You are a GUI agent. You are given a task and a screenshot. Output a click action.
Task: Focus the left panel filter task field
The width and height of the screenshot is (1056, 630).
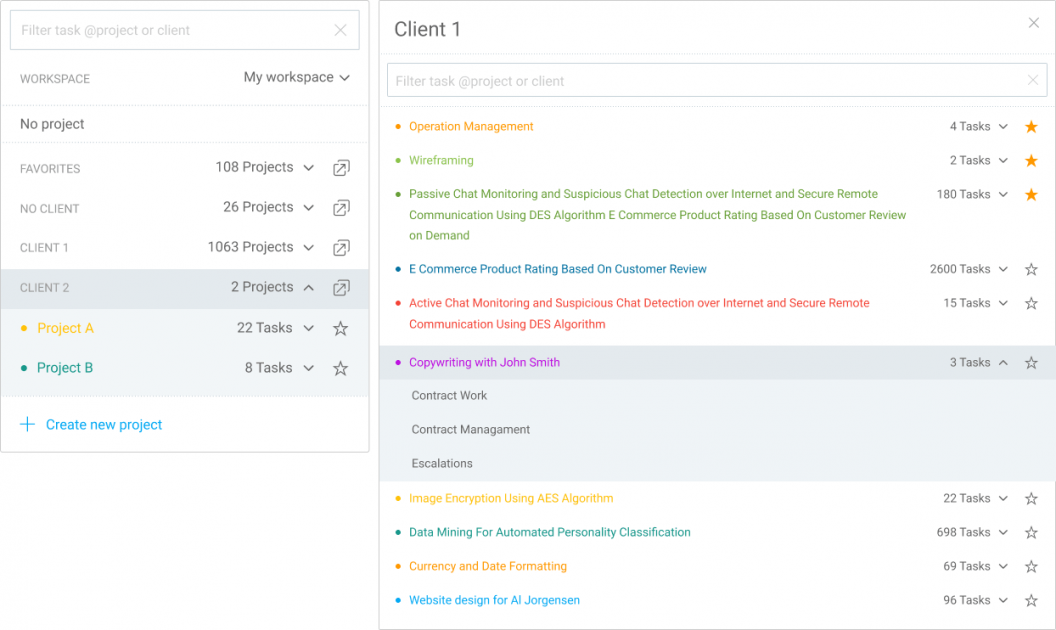click(170, 31)
